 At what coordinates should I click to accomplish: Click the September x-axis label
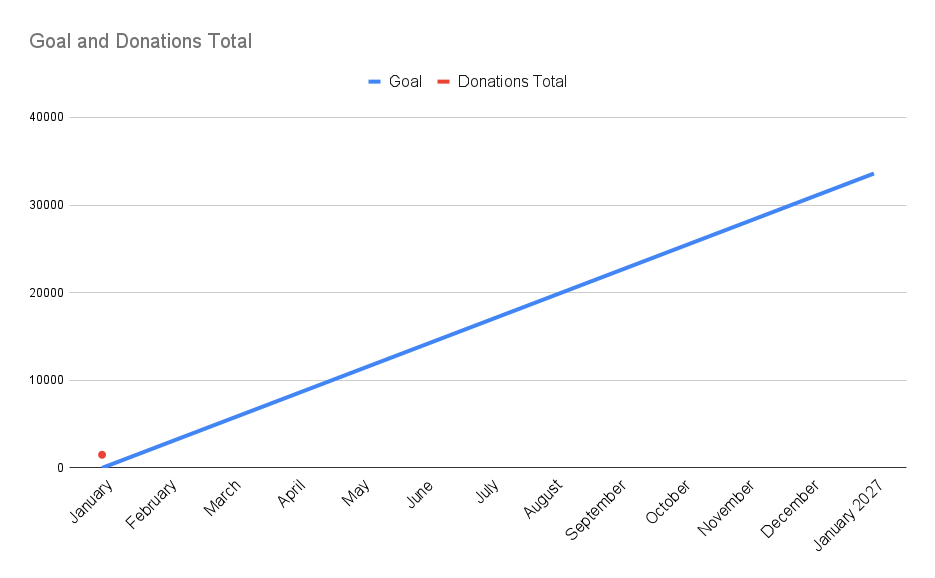click(596, 509)
